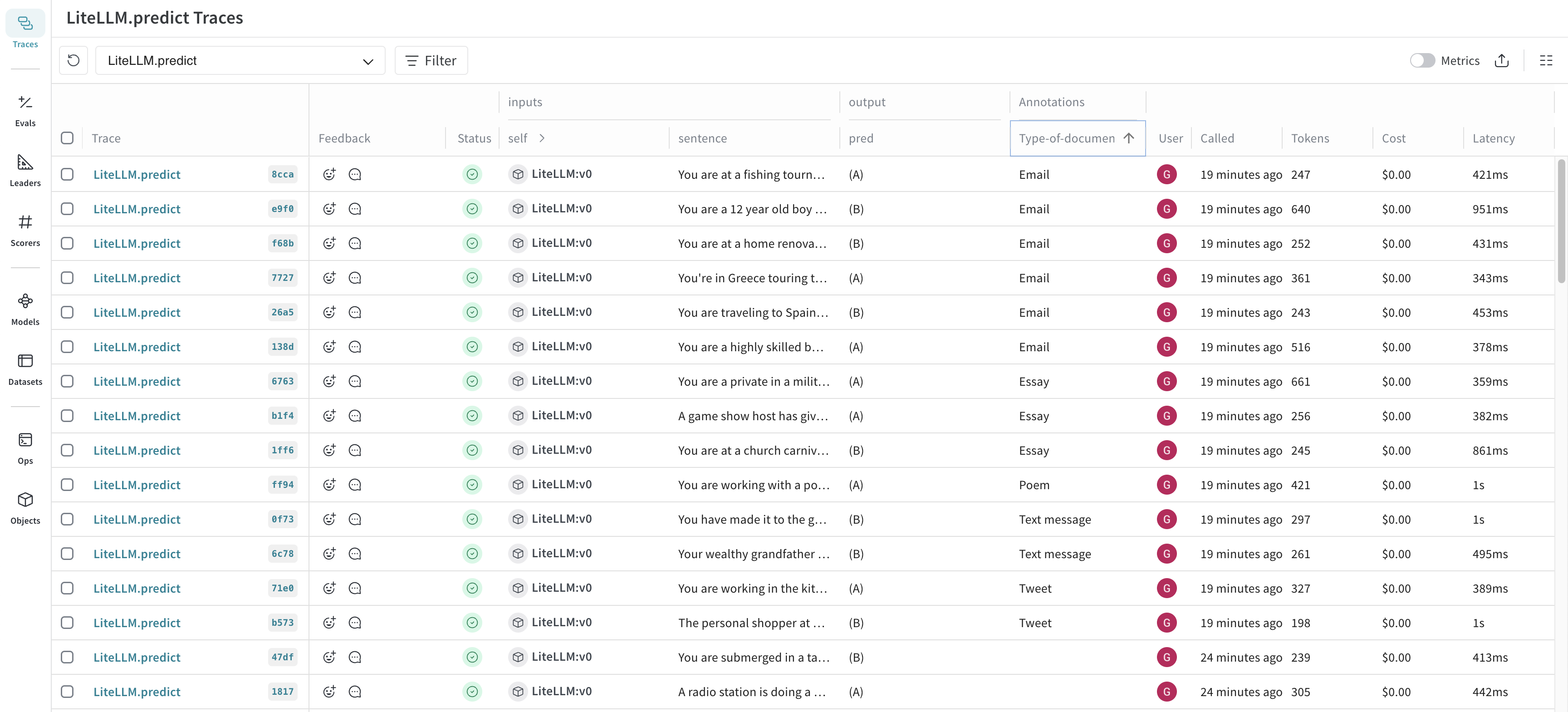
Task: Click LiteLLM:v0 object icon in row 6763
Action: (x=517, y=381)
